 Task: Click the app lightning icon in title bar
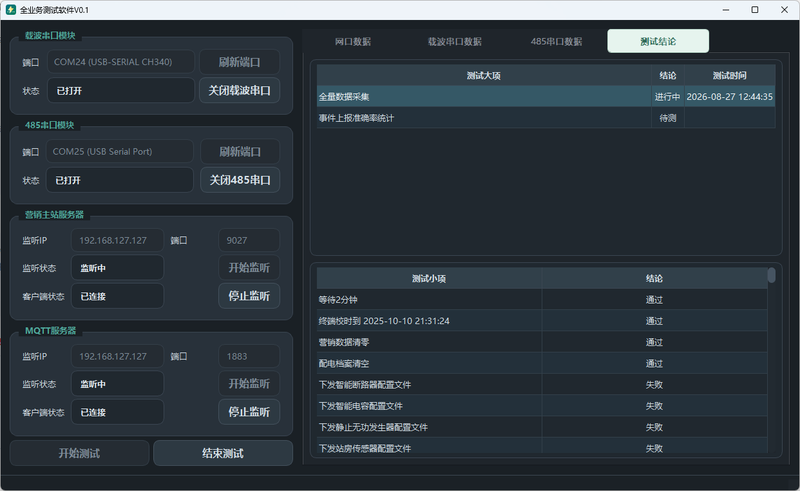[x=10, y=10]
